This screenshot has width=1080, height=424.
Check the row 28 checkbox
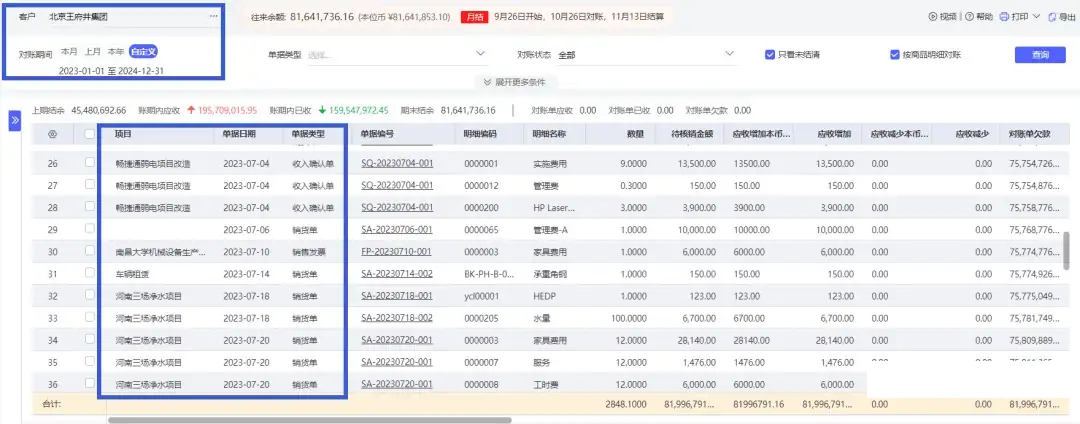tap(90, 206)
